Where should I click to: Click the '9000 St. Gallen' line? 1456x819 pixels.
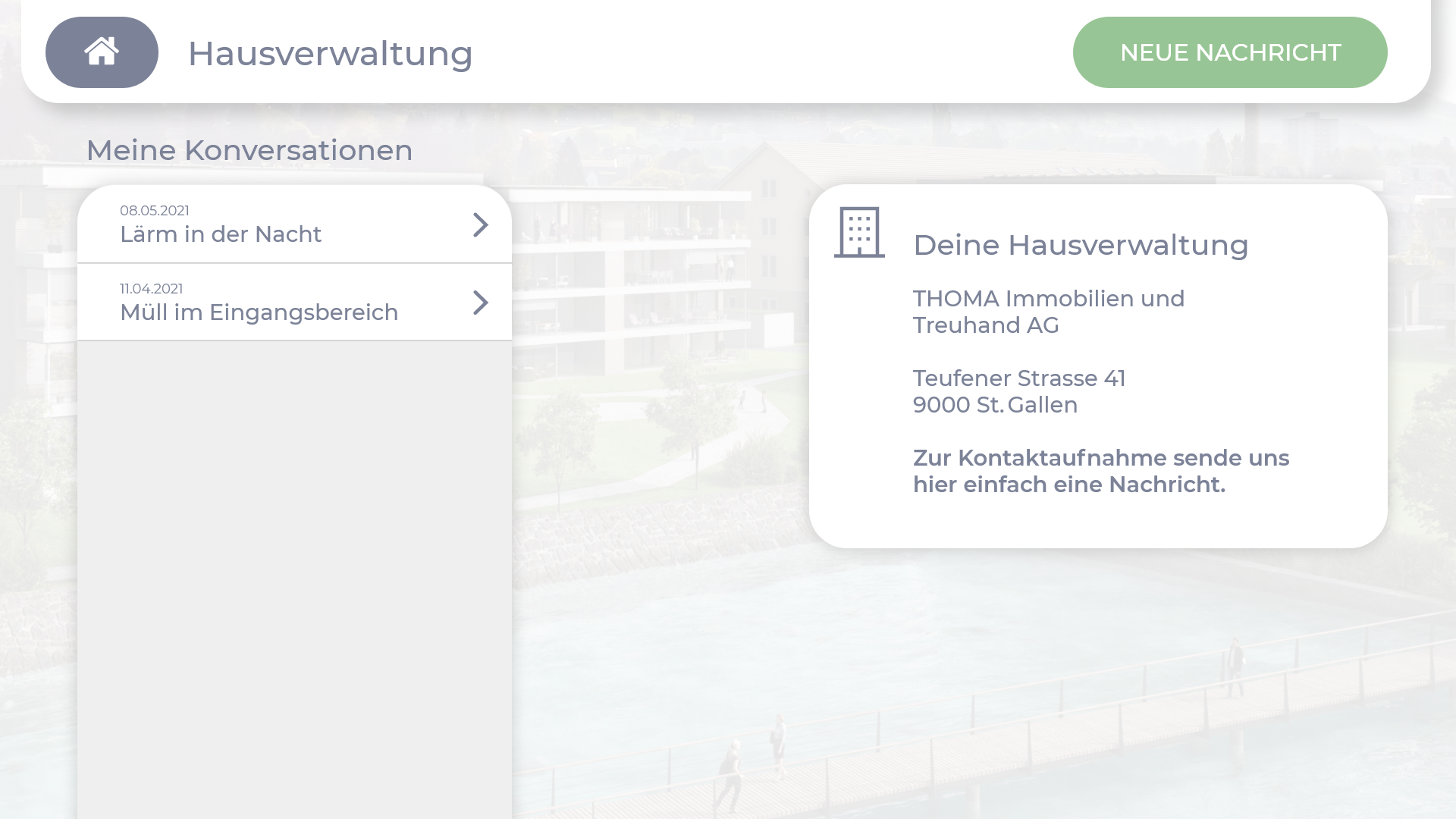click(x=995, y=405)
